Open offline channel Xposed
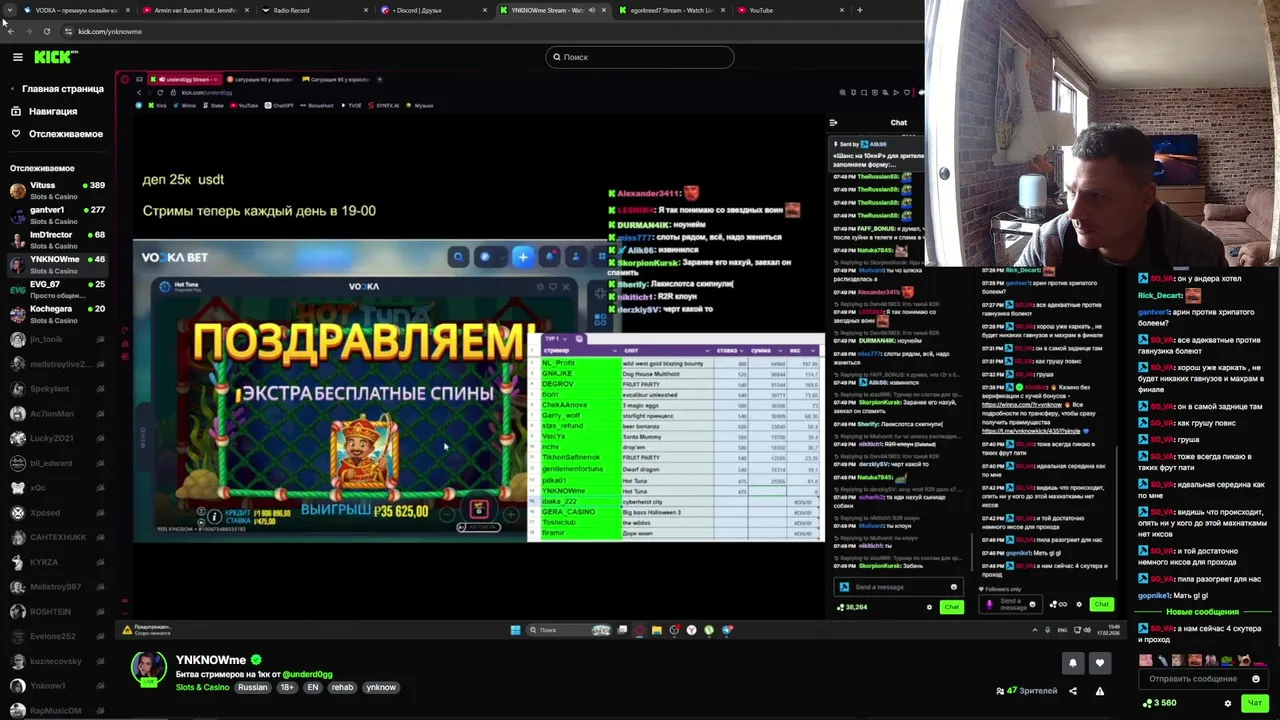1280x720 pixels. [56, 512]
